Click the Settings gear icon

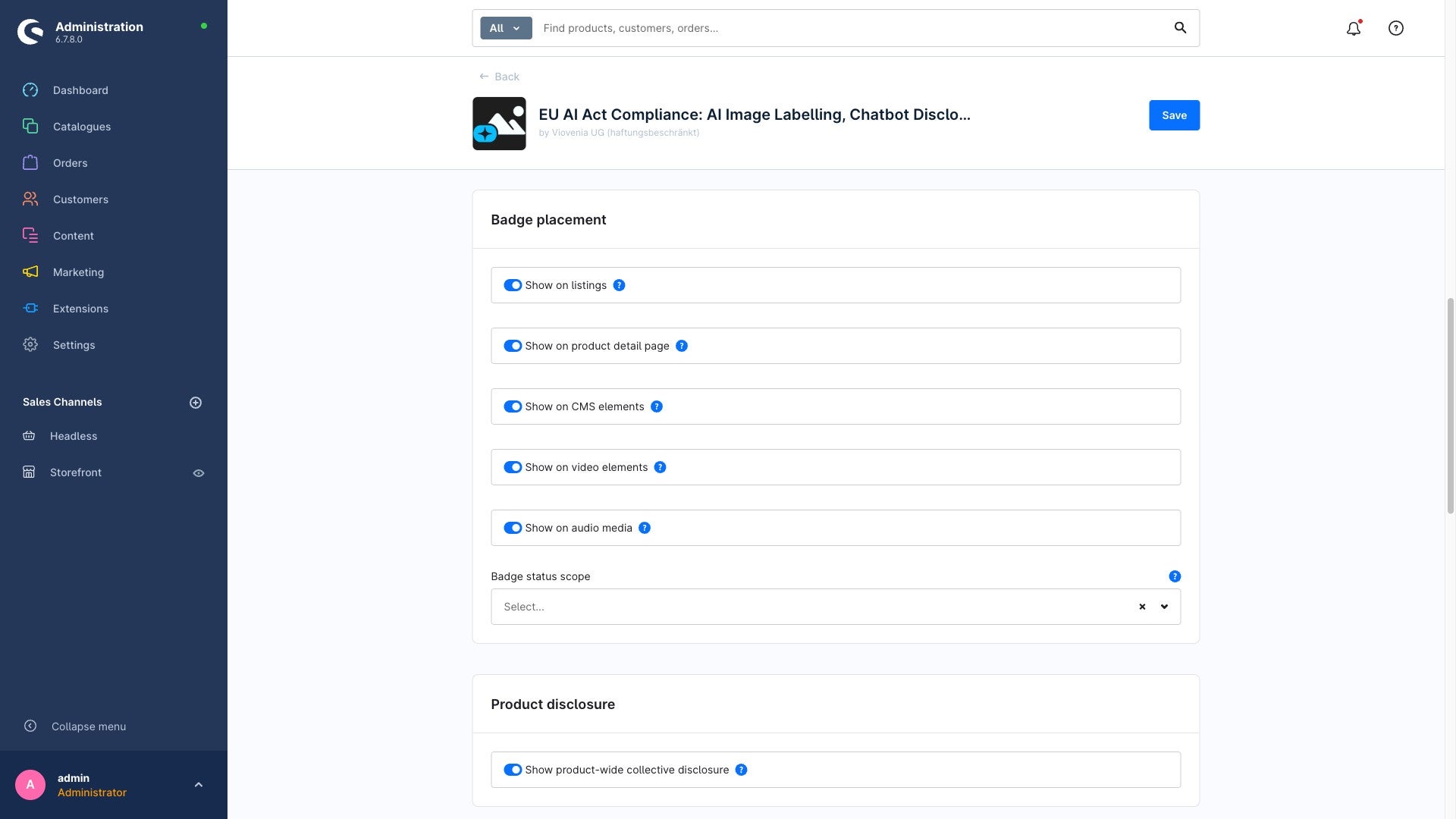click(30, 345)
